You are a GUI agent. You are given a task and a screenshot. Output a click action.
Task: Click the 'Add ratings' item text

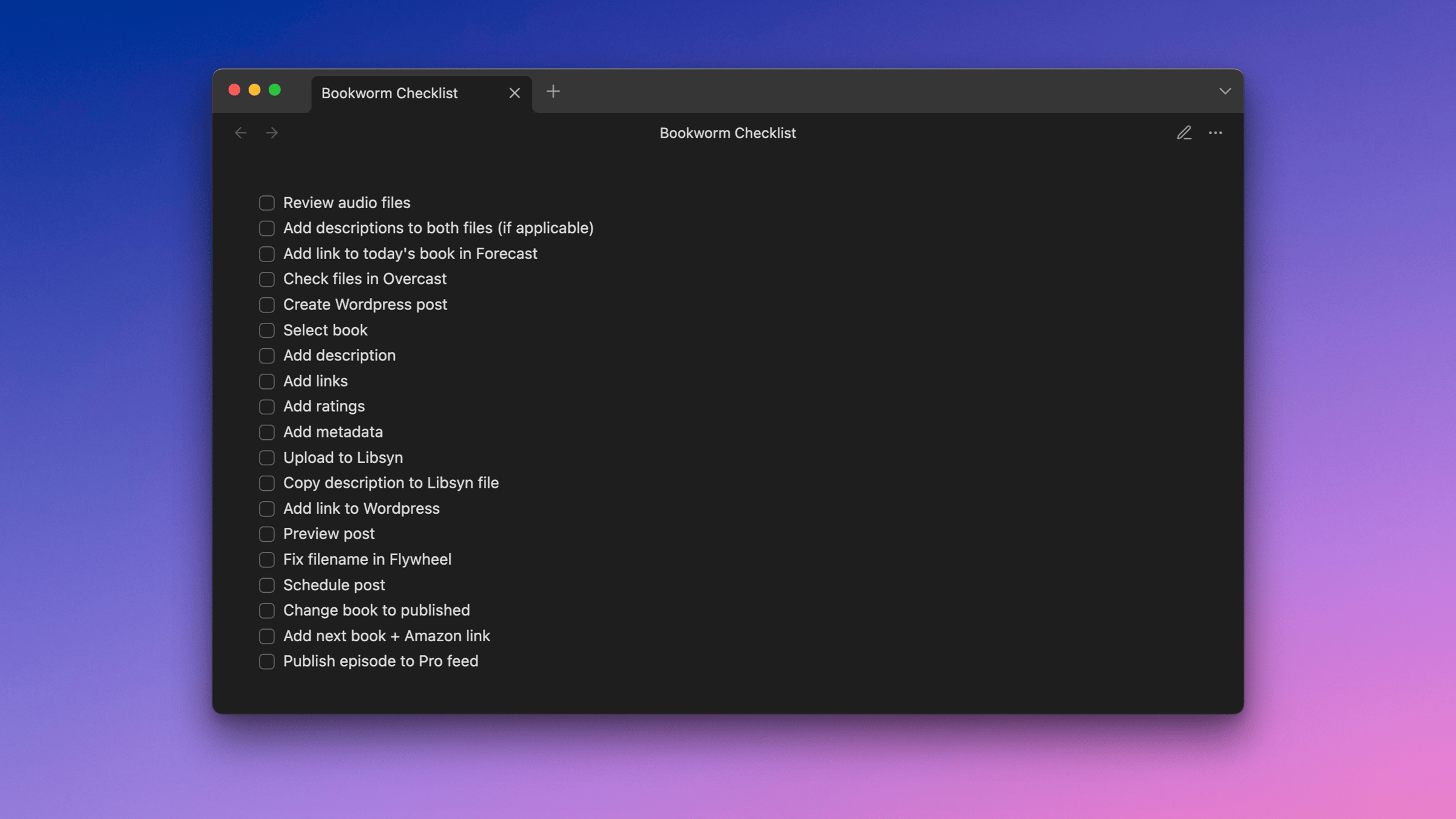point(324,406)
